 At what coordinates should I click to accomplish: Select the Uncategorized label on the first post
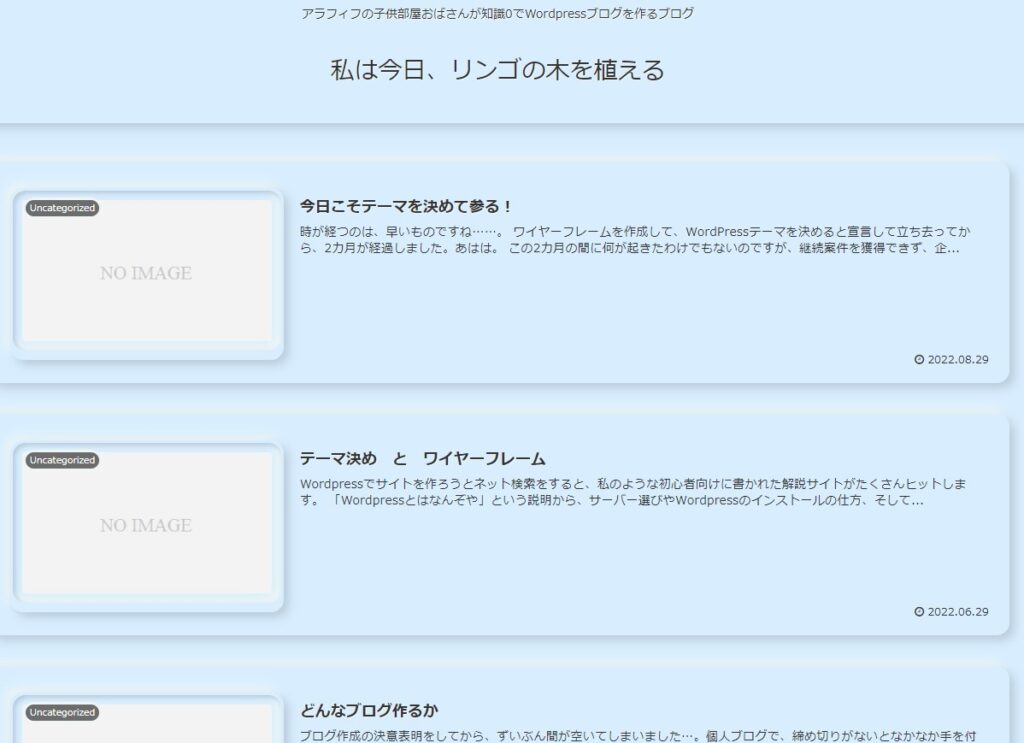pos(62,208)
